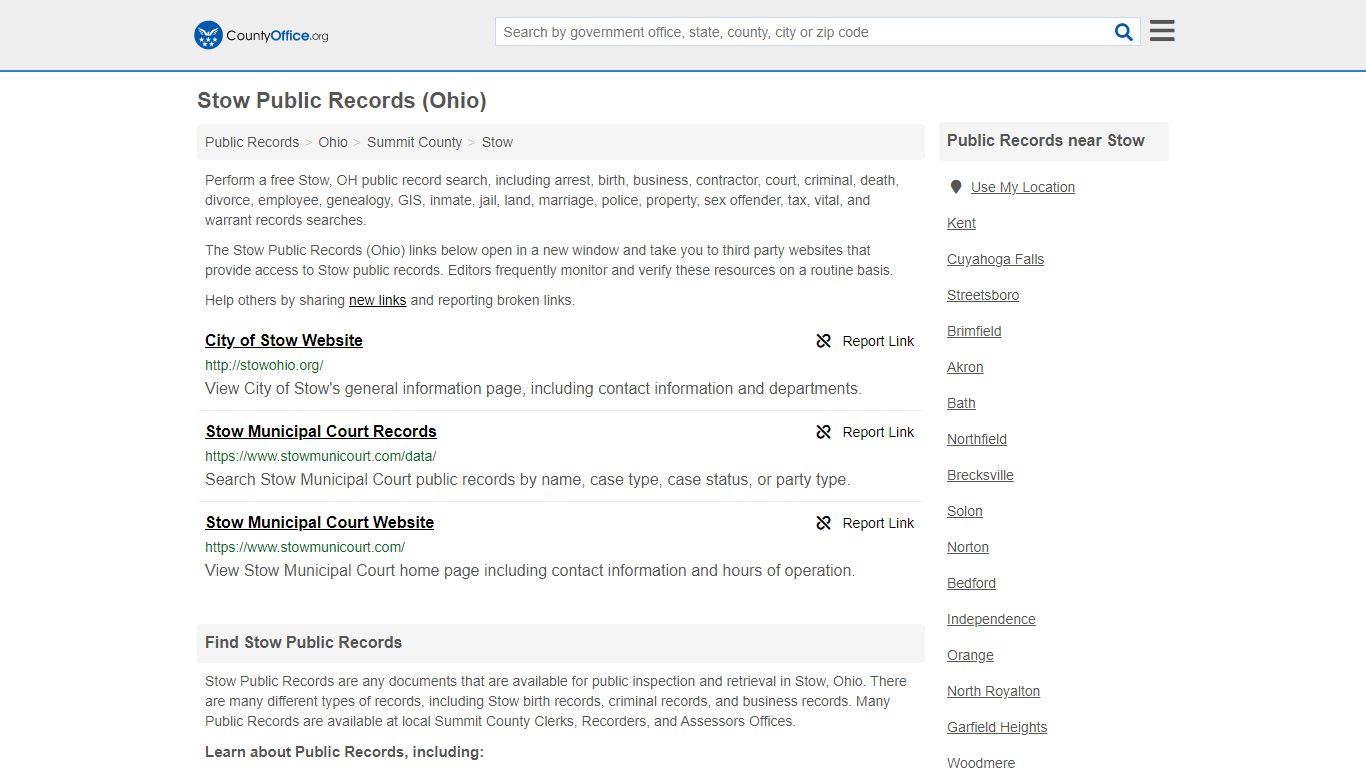Open Stow breadcrumb
This screenshot has width=1366, height=768.
497,142
